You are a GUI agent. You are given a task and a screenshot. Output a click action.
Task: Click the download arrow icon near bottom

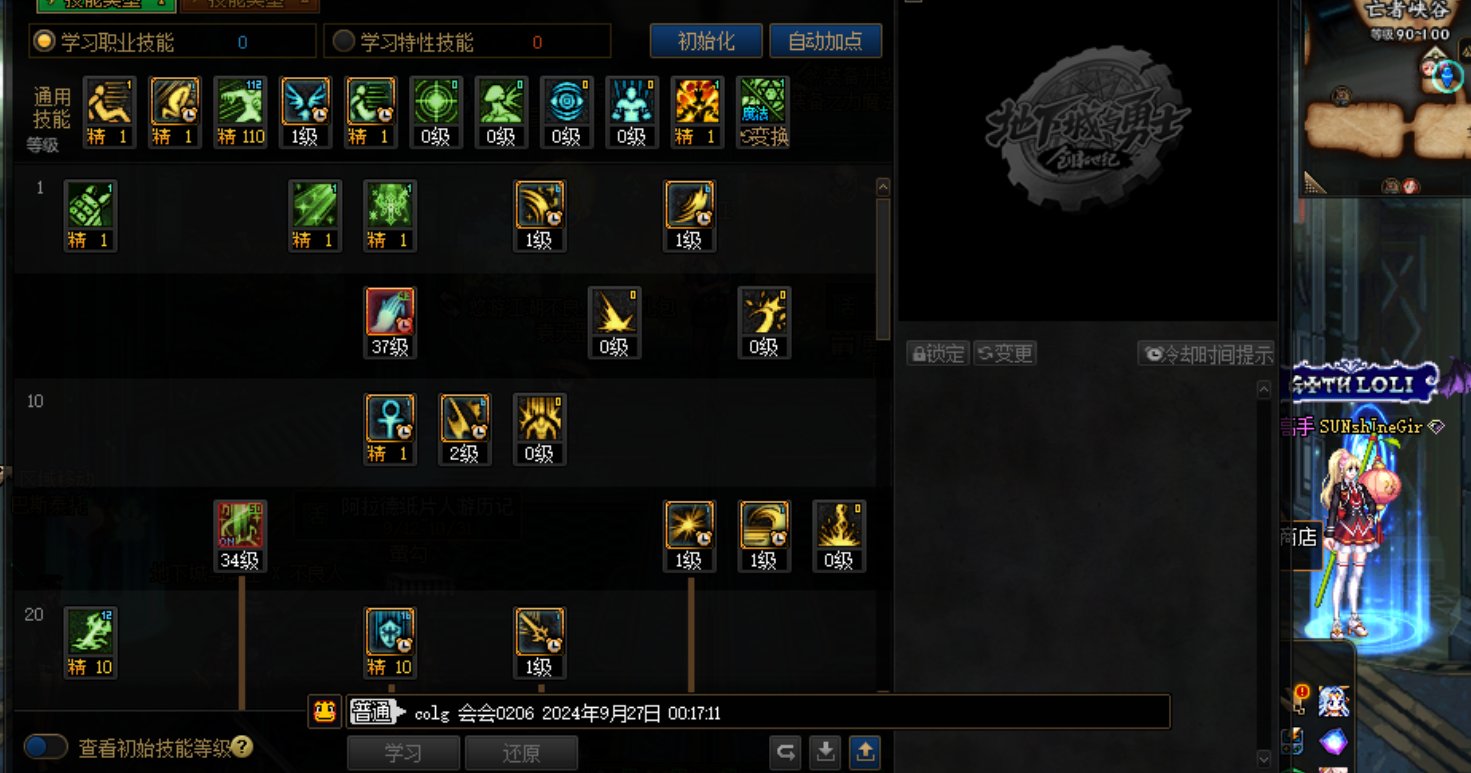pos(825,752)
